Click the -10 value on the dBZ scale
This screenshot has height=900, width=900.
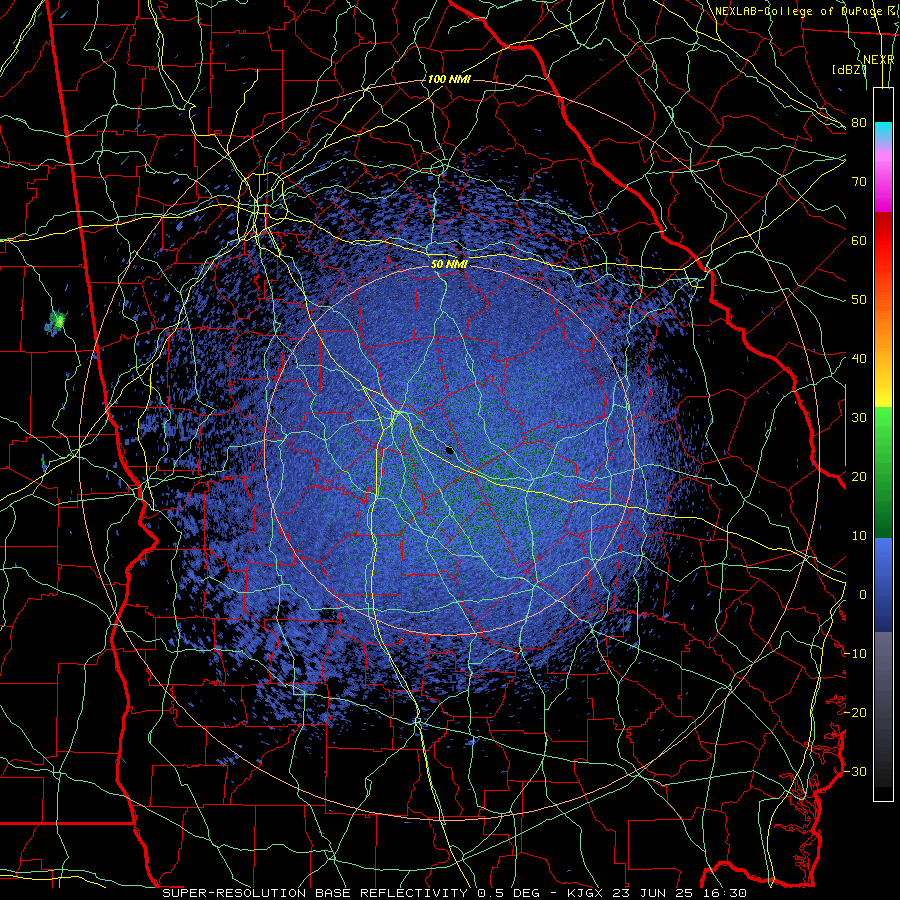(855, 653)
